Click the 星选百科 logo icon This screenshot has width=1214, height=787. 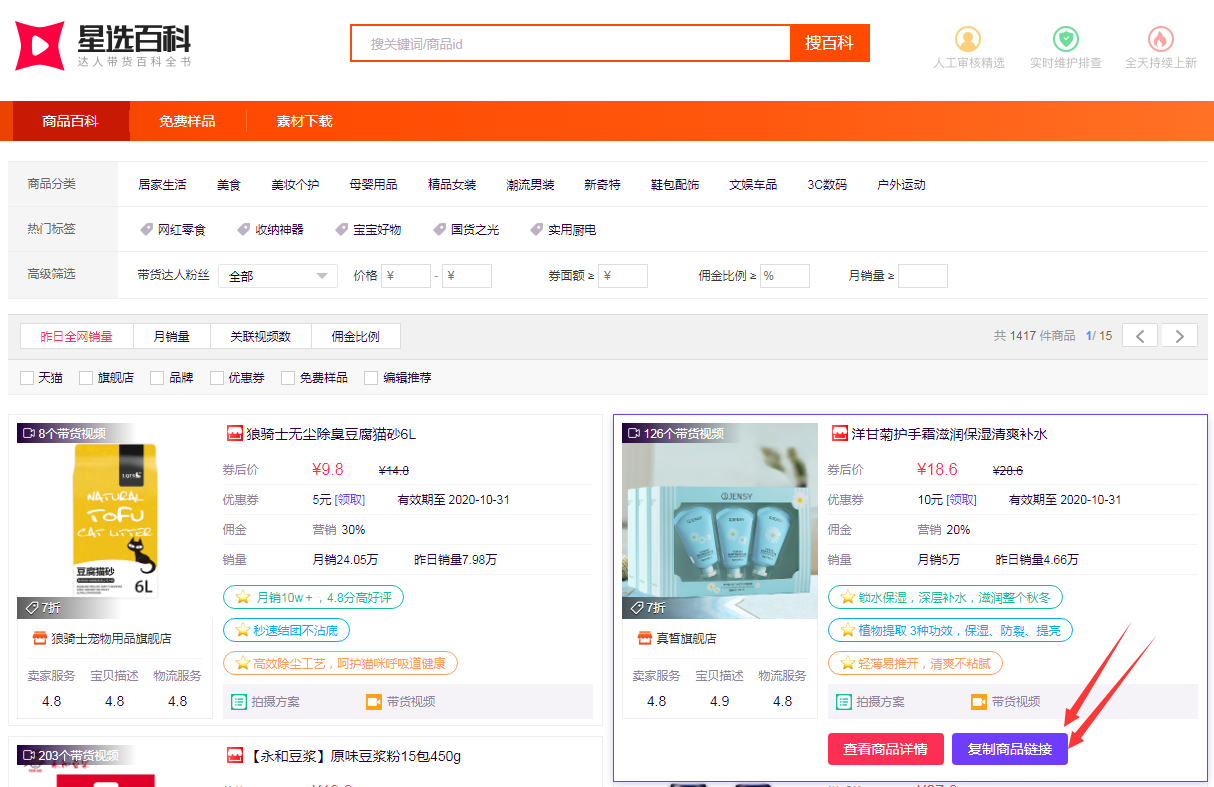tap(40, 45)
